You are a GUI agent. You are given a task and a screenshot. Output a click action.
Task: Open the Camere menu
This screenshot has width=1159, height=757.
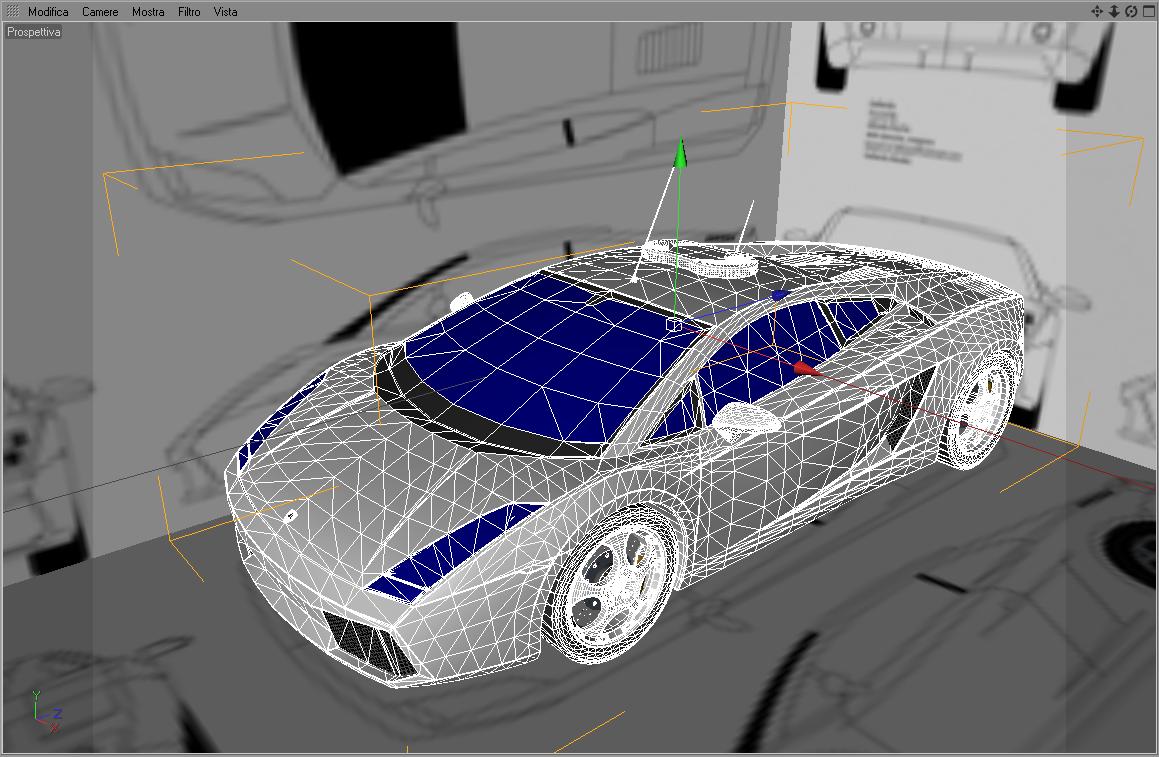(100, 12)
